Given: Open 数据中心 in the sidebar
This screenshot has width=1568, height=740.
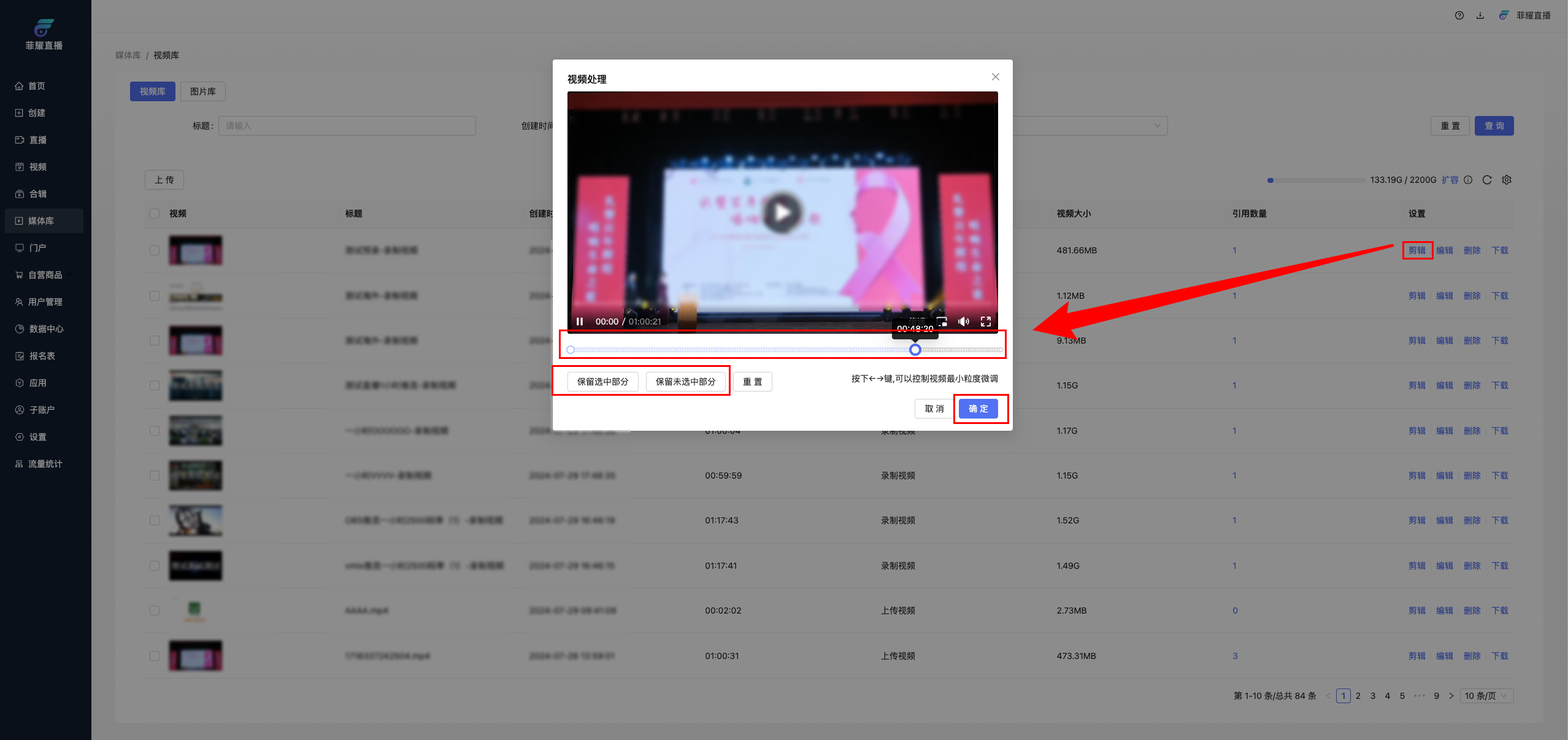Looking at the screenshot, I should tap(46, 329).
